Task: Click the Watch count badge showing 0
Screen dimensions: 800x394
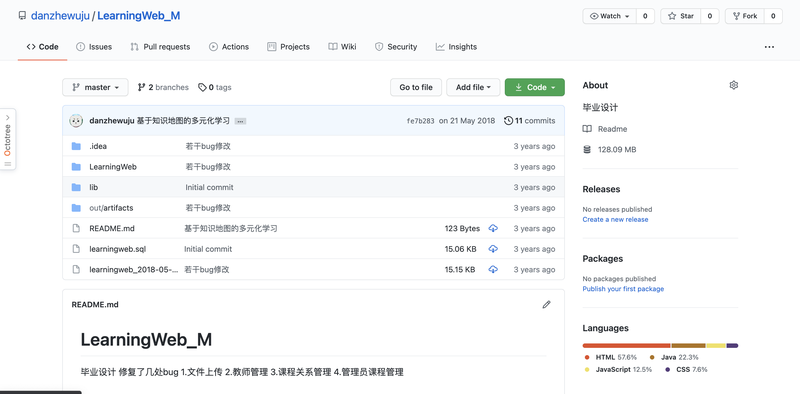Action: (x=645, y=16)
